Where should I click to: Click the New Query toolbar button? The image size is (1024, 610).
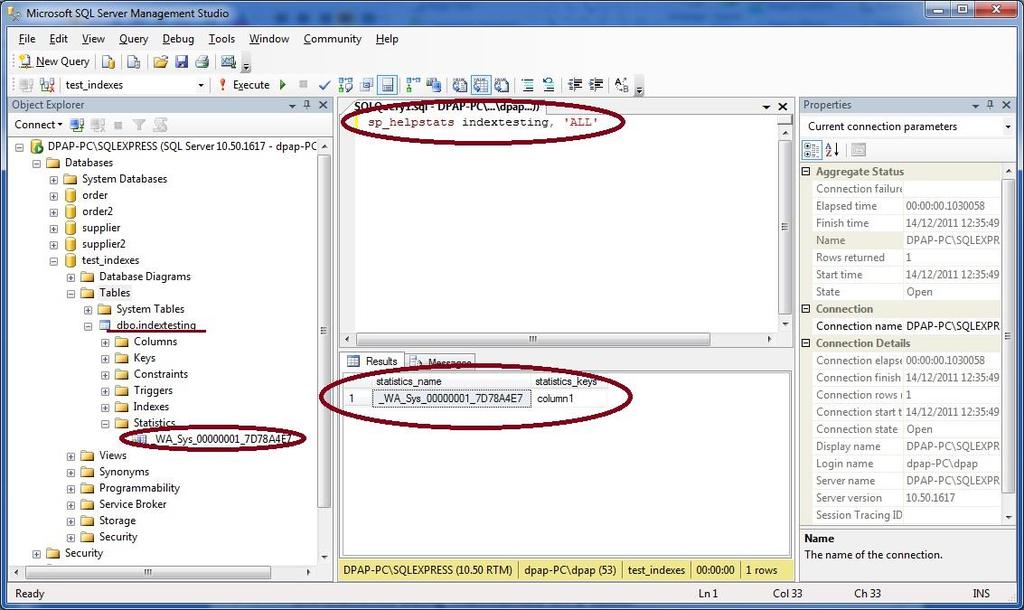[55, 61]
